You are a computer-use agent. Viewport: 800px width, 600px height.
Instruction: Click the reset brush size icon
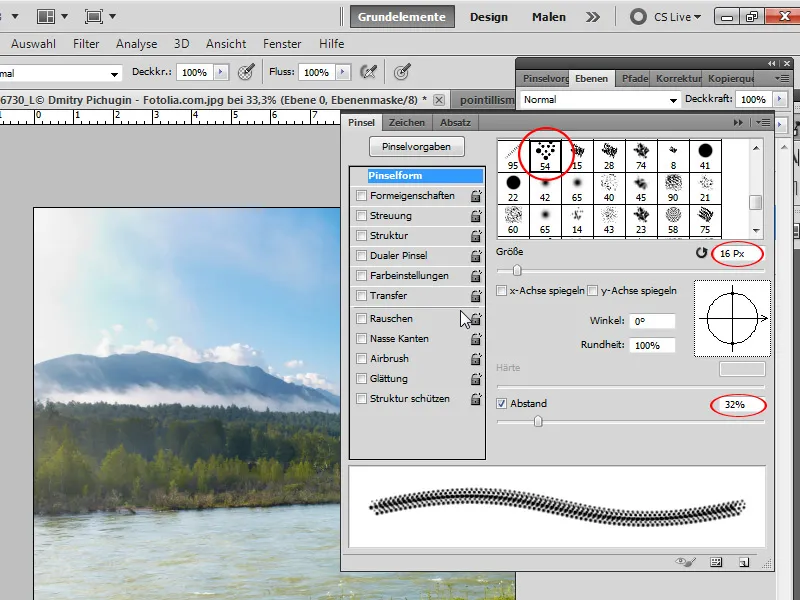tap(702, 253)
